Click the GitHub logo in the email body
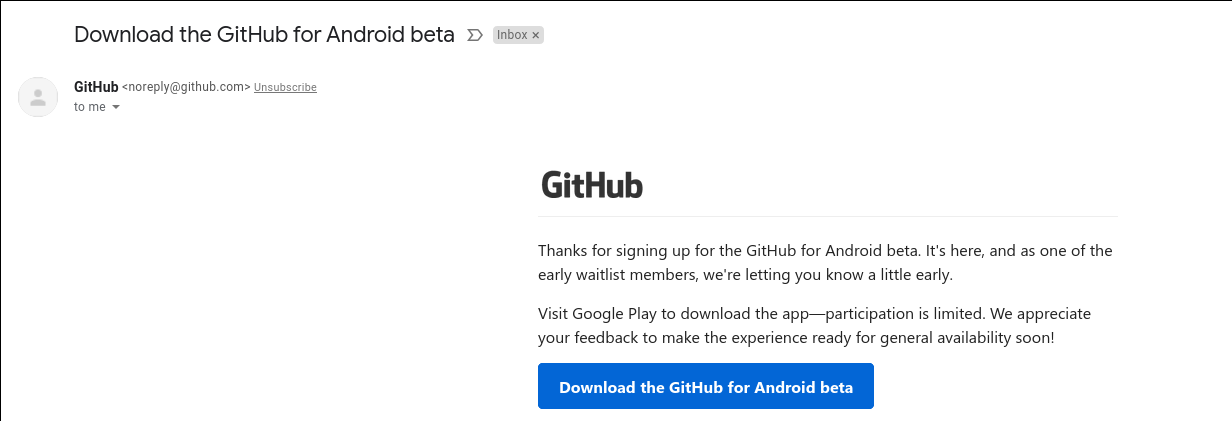This screenshot has height=421, width=1232. tap(592, 185)
